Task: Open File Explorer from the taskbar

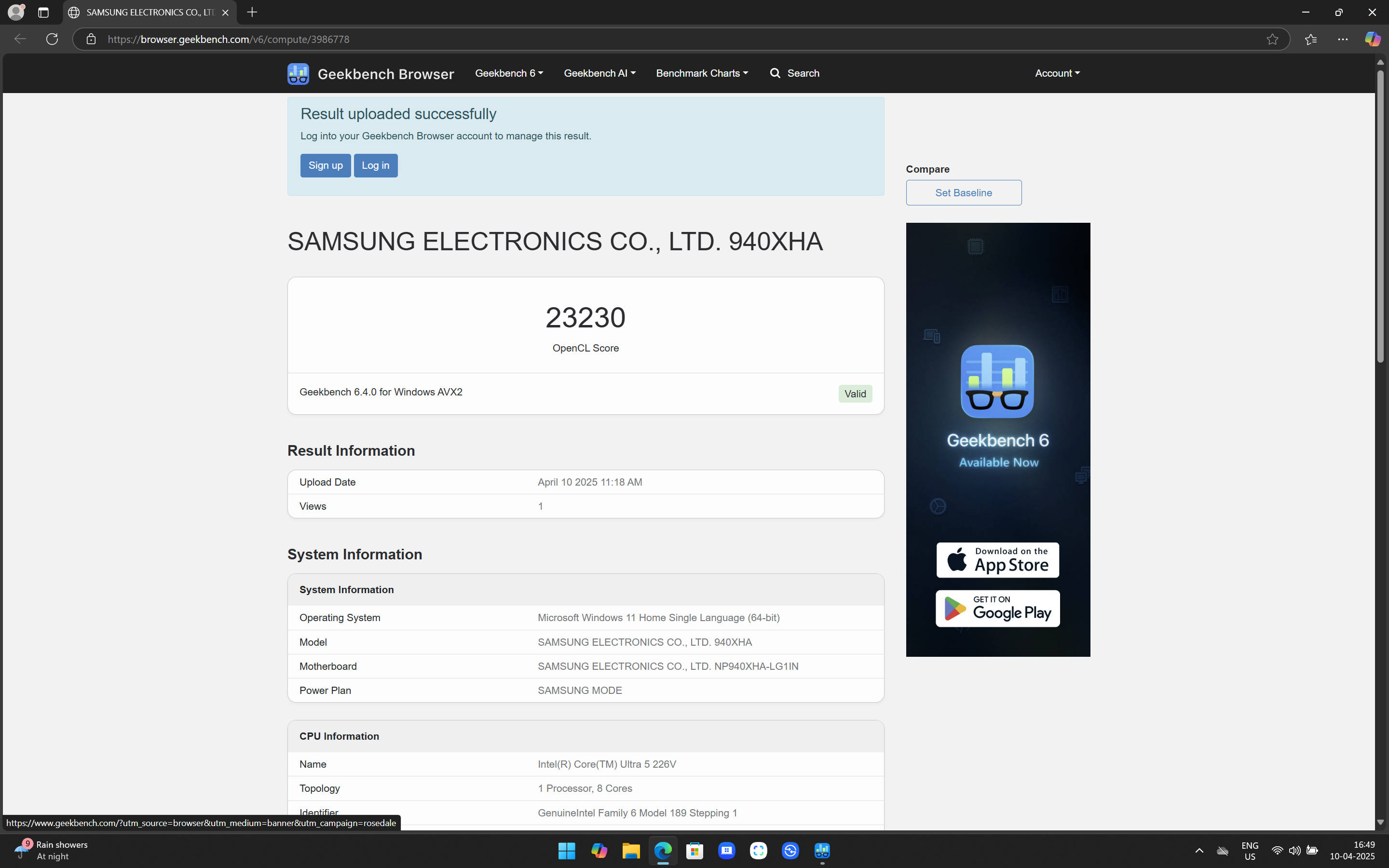Action: tap(631, 850)
